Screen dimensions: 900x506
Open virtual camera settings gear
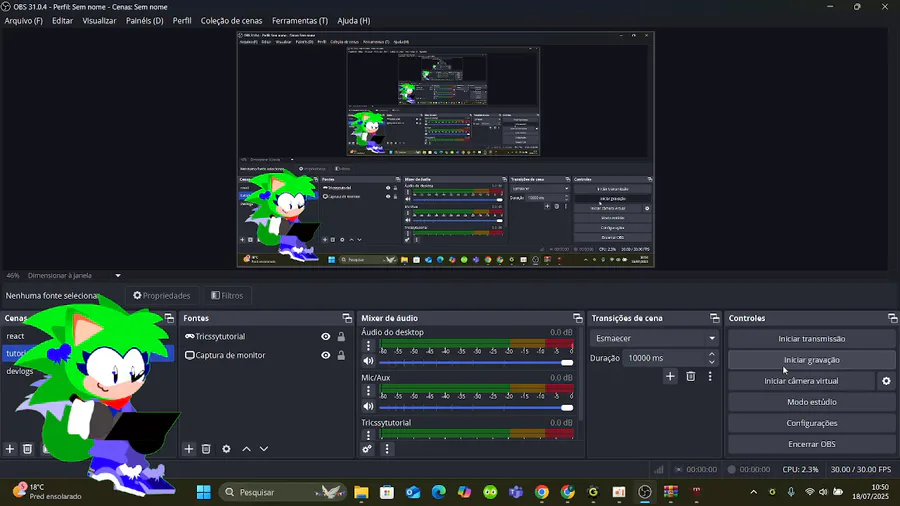886,381
